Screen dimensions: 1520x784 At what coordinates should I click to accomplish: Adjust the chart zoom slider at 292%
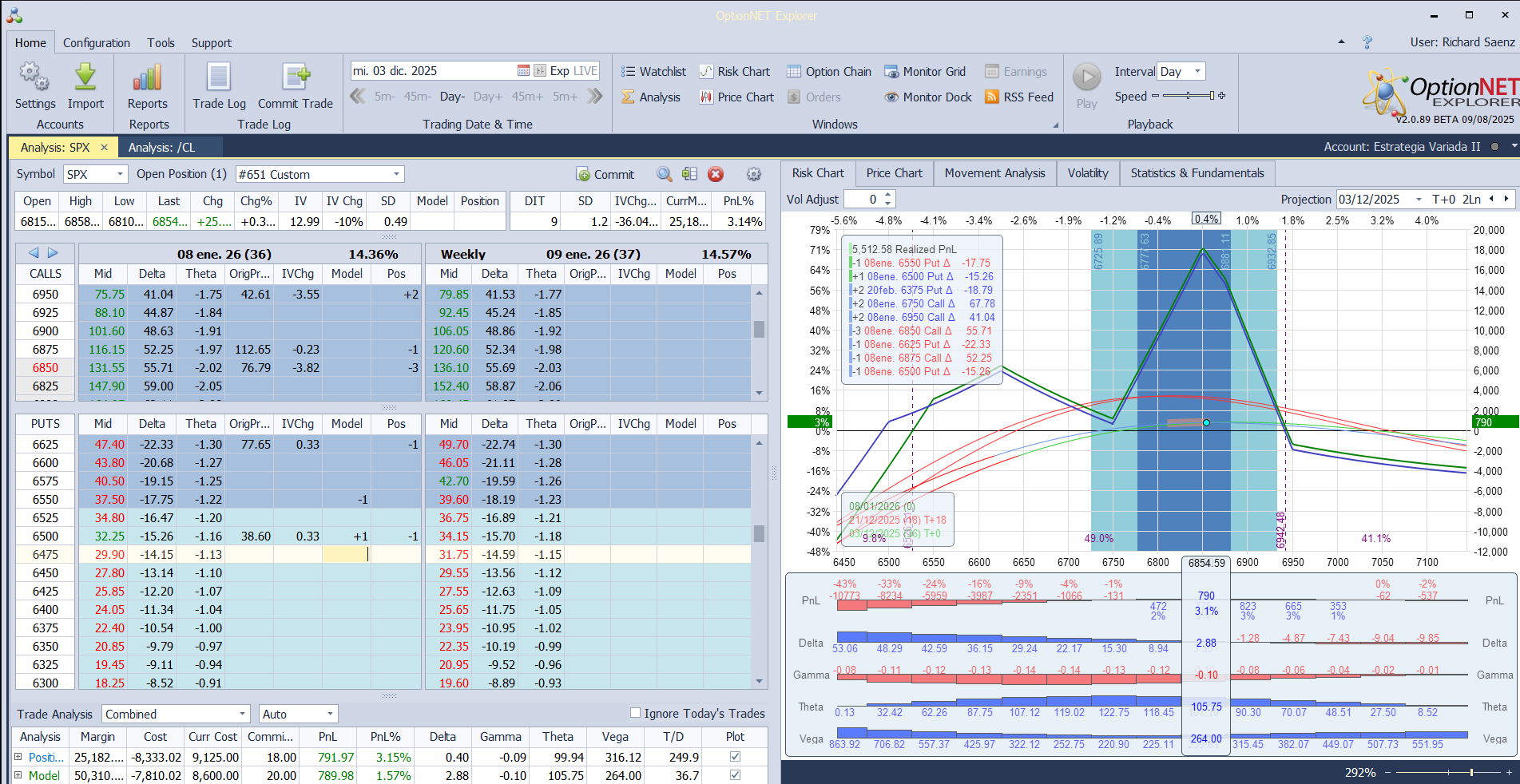click(1447, 772)
